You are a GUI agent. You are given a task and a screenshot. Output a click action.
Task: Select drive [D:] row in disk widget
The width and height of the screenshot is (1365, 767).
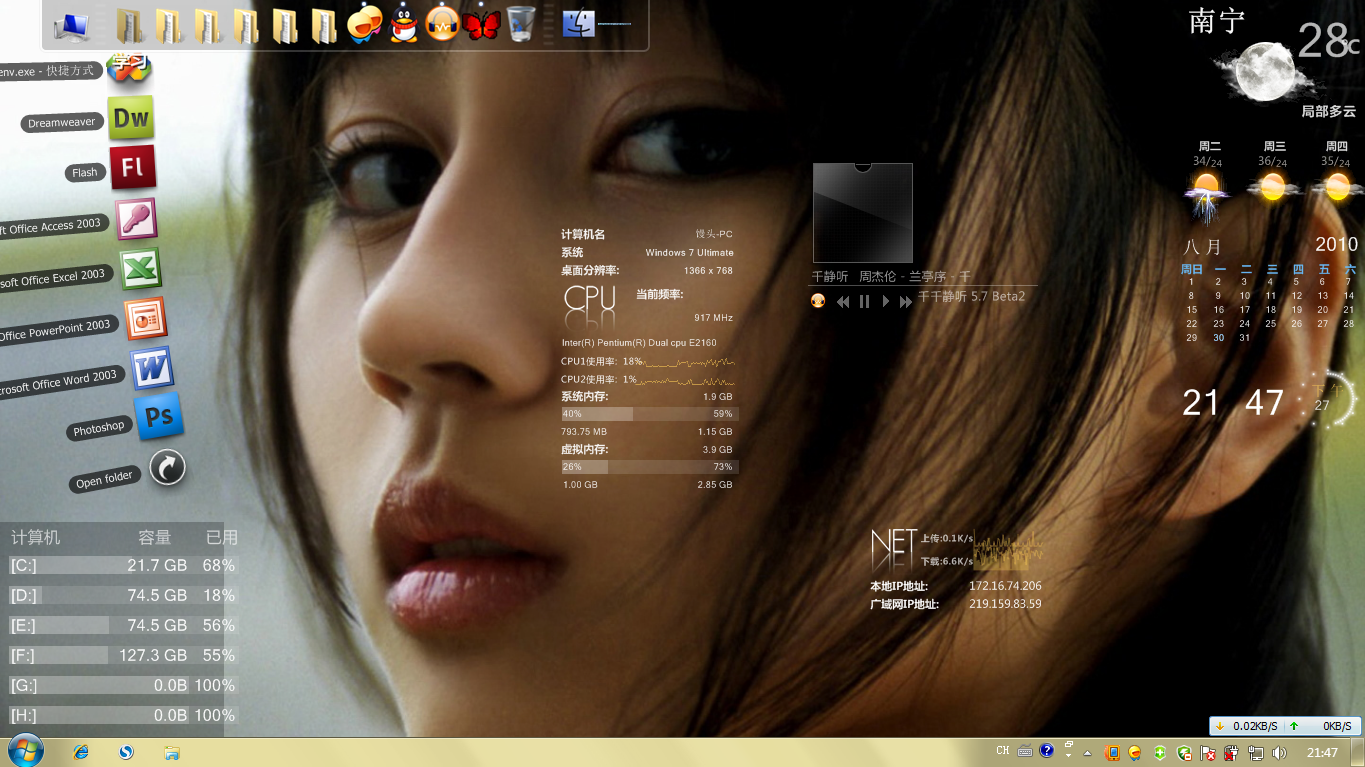pos(123,595)
